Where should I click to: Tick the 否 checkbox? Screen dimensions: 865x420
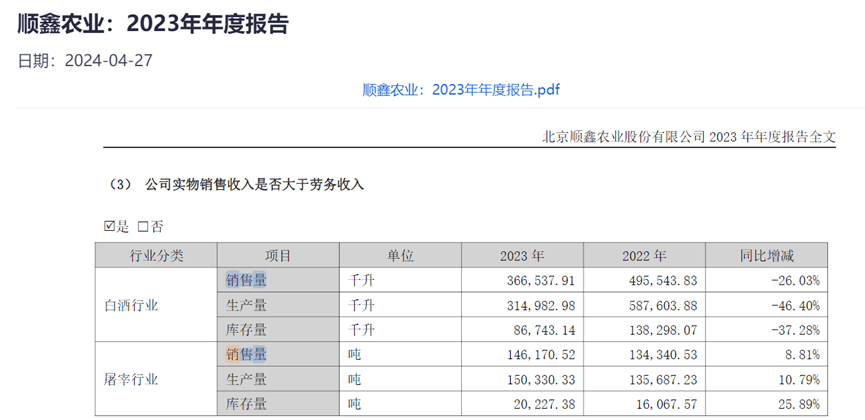(143, 226)
